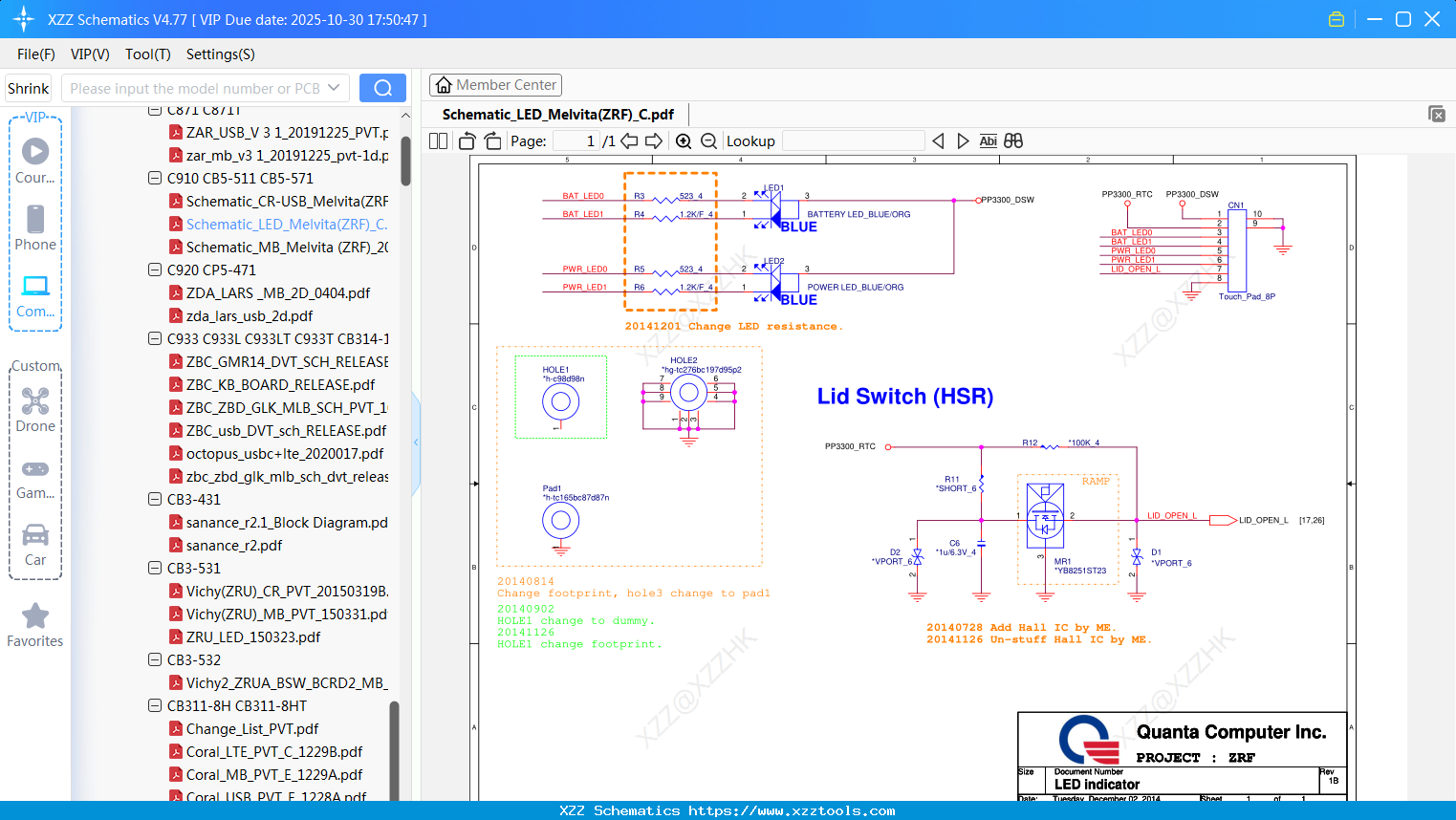Go to the next page arrow
1456x820 pixels.
tap(654, 141)
